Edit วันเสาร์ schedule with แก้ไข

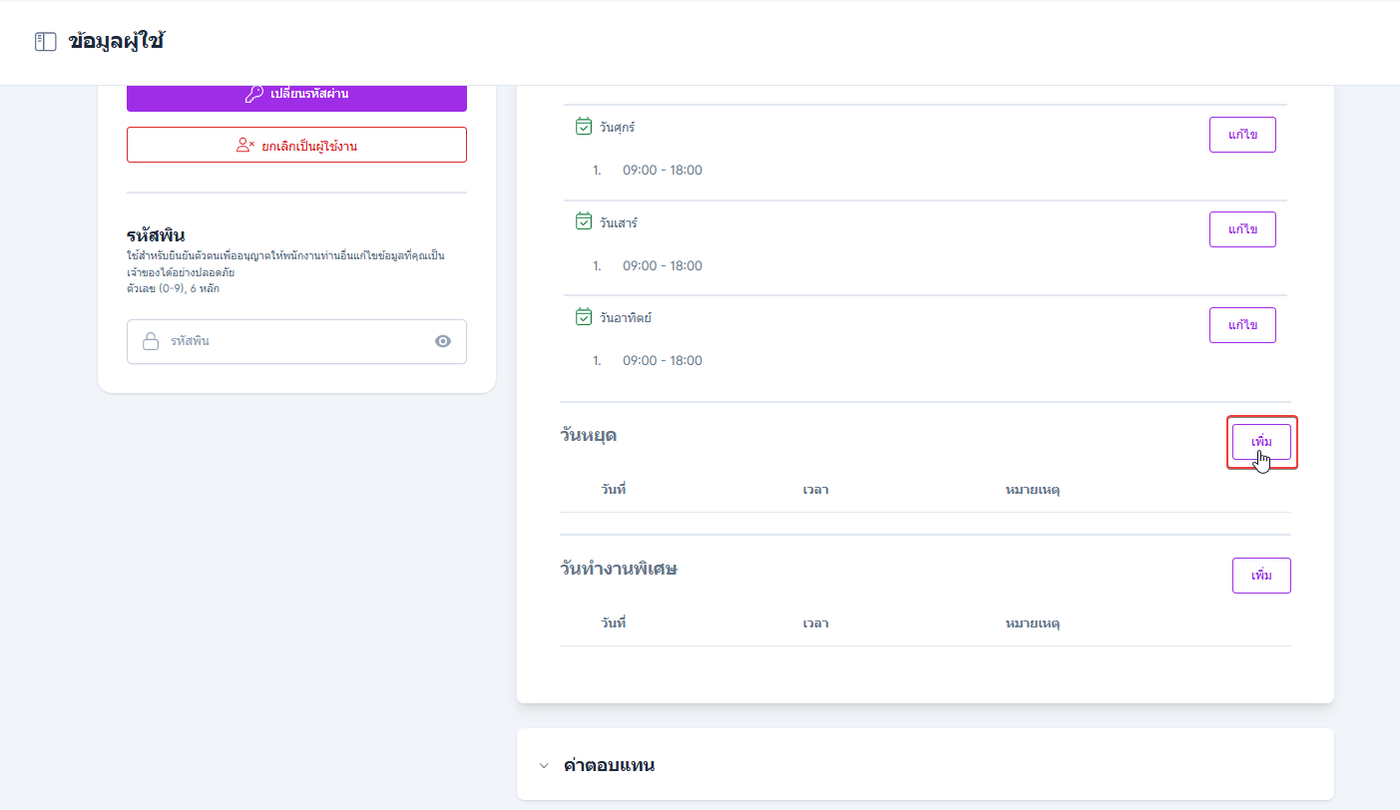(x=1242, y=229)
